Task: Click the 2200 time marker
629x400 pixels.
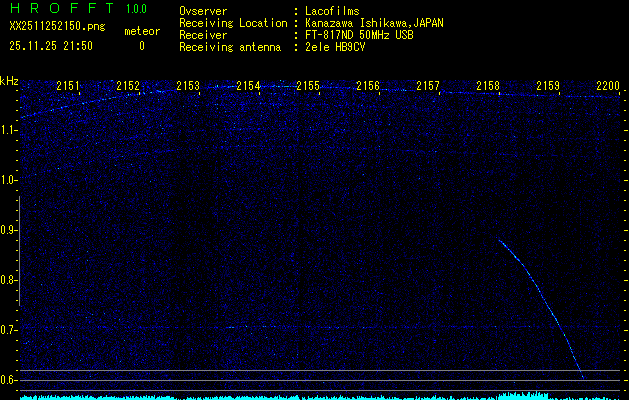Action: point(608,86)
